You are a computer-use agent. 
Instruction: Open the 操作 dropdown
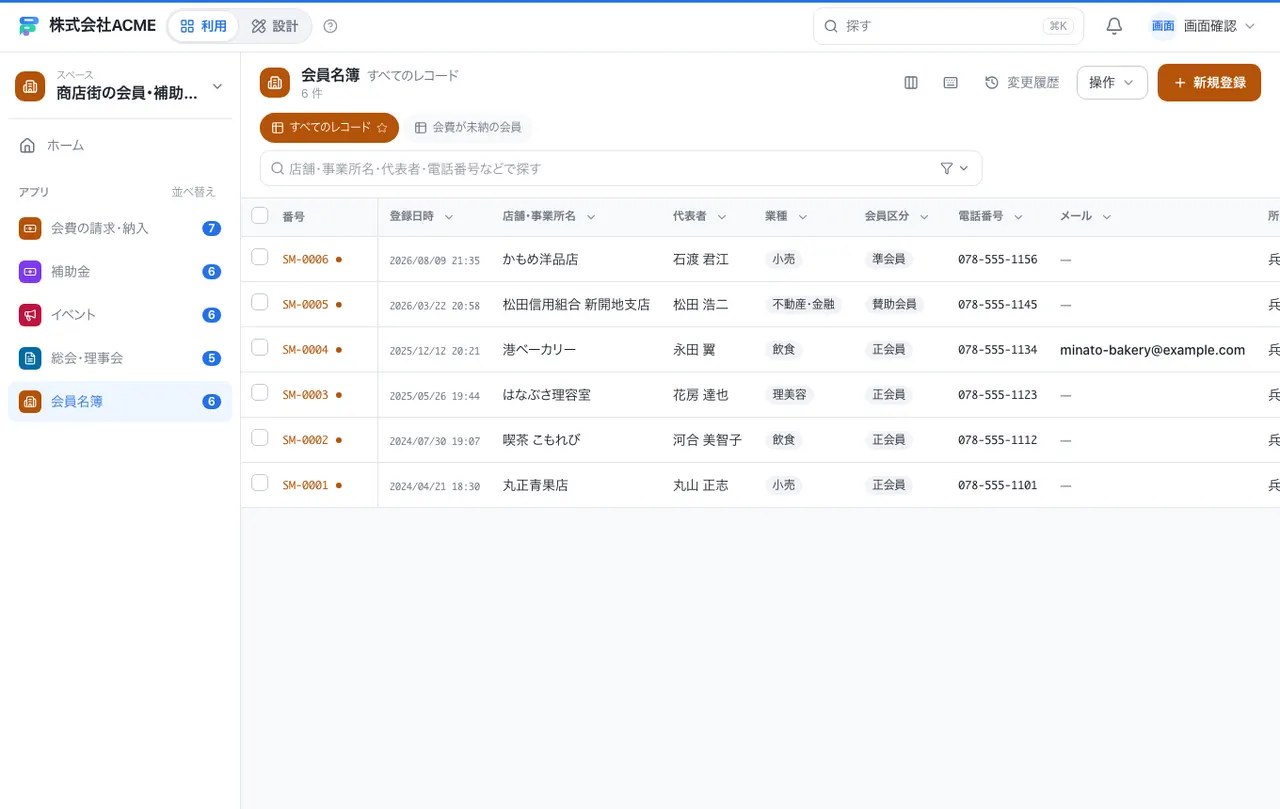[x=1112, y=83]
